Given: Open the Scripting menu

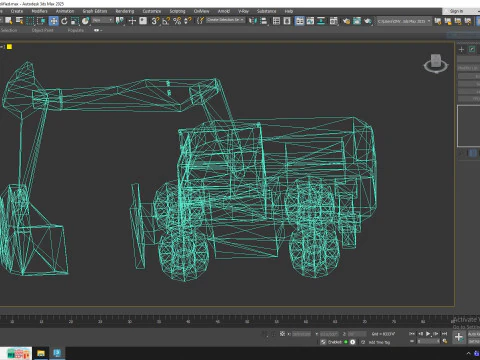Looking at the screenshot, I should point(177,11).
